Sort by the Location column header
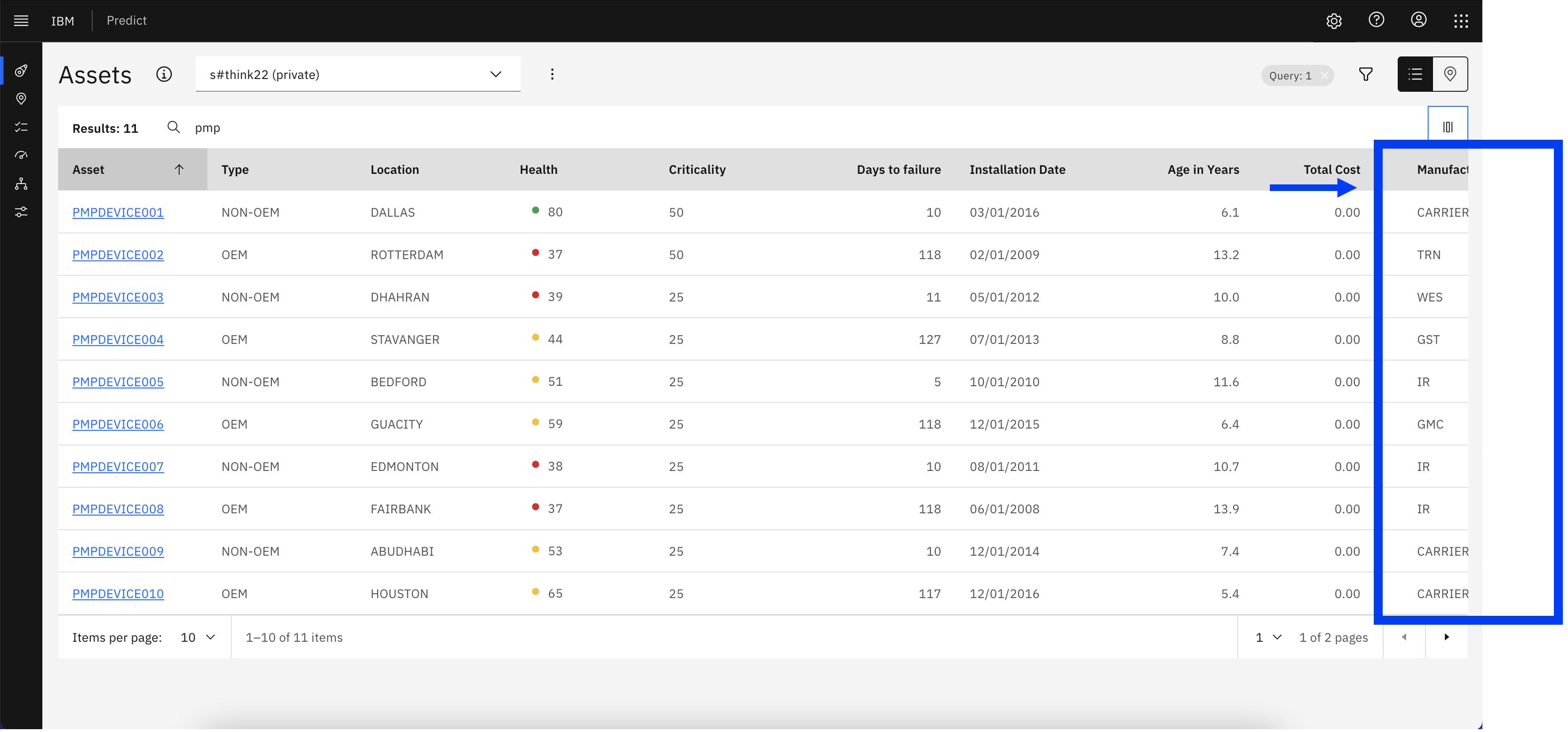 click(x=395, y=169)
